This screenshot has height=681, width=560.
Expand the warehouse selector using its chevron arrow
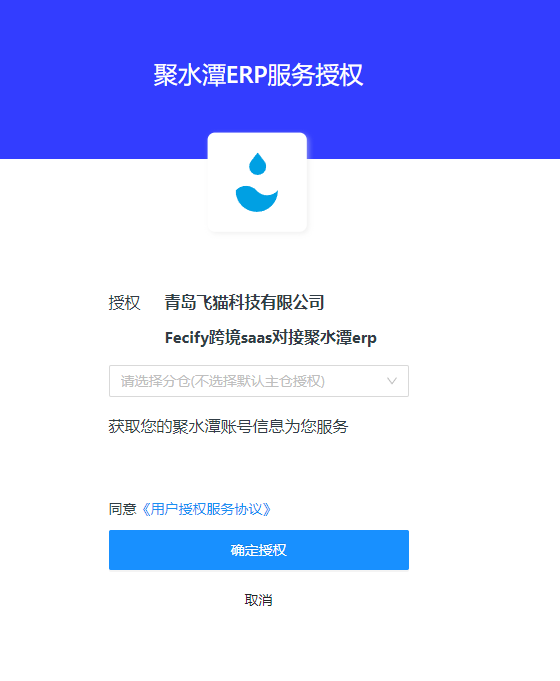391,381
